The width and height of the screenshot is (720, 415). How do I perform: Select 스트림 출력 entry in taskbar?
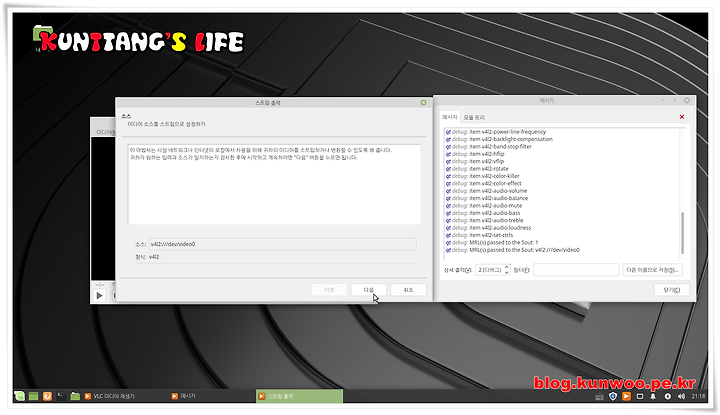pos(299,396)
